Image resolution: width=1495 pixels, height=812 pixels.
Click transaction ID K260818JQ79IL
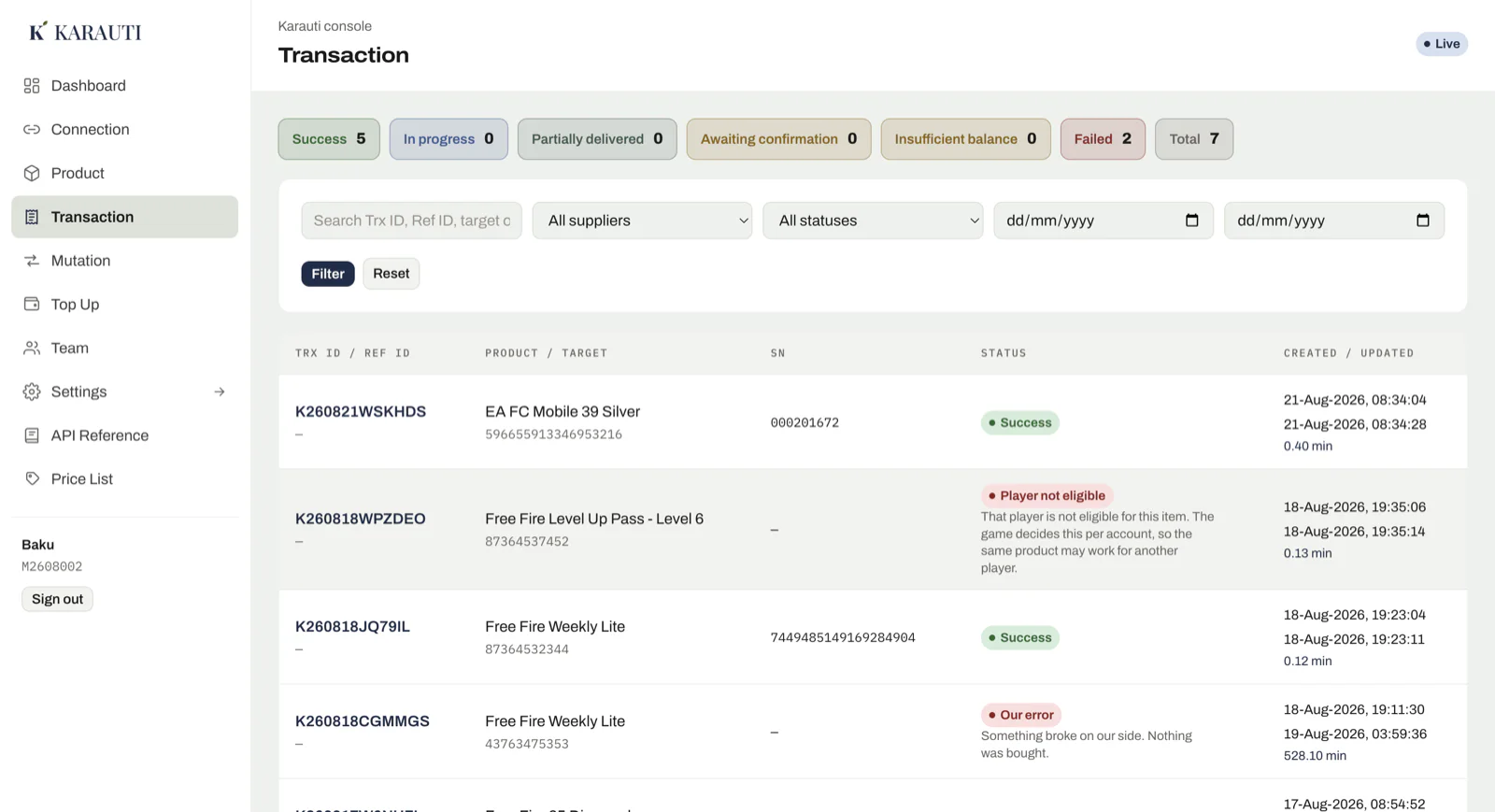(352, 627)
